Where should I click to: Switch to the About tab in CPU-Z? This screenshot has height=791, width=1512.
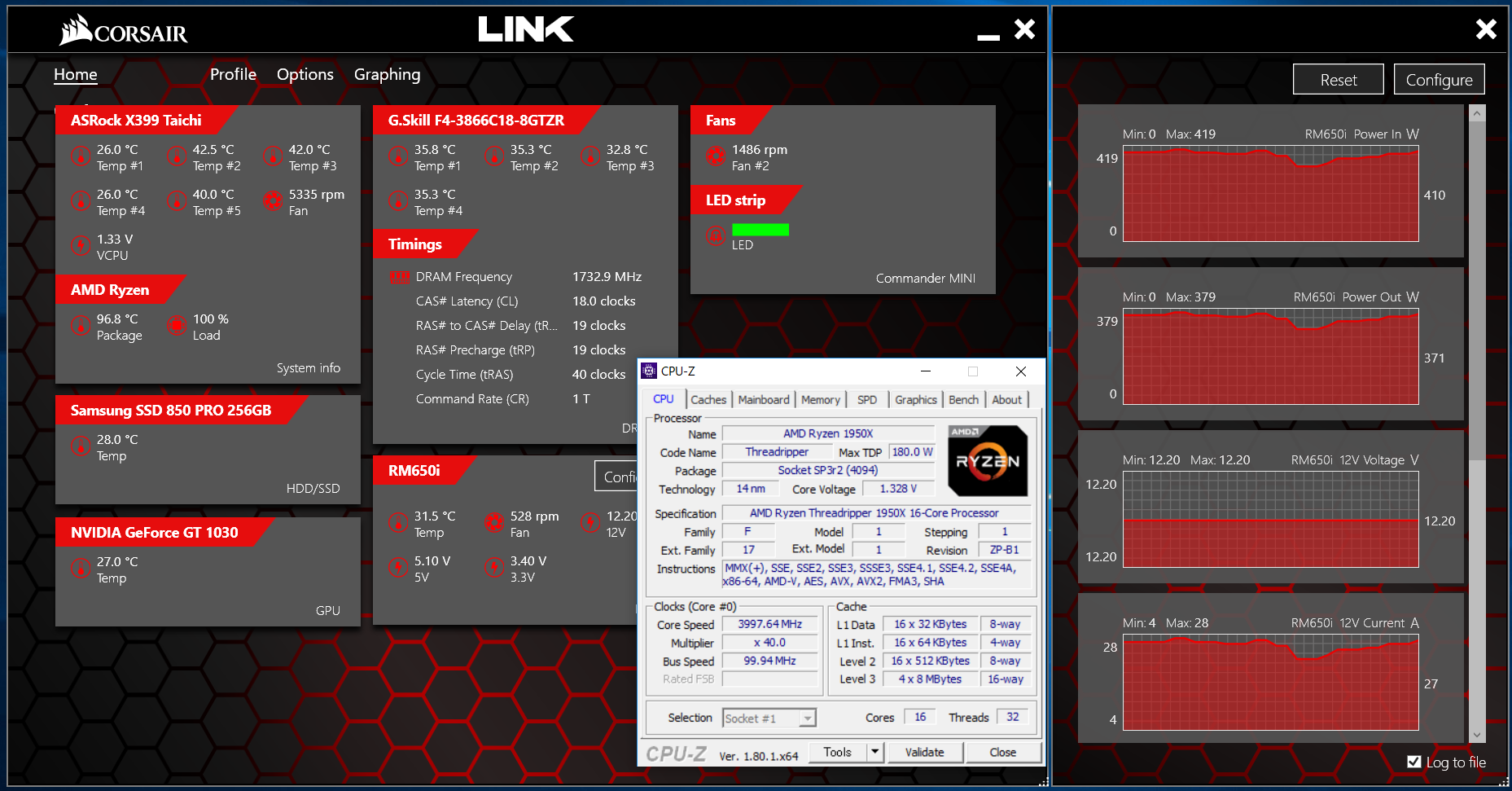(1007, 399)
